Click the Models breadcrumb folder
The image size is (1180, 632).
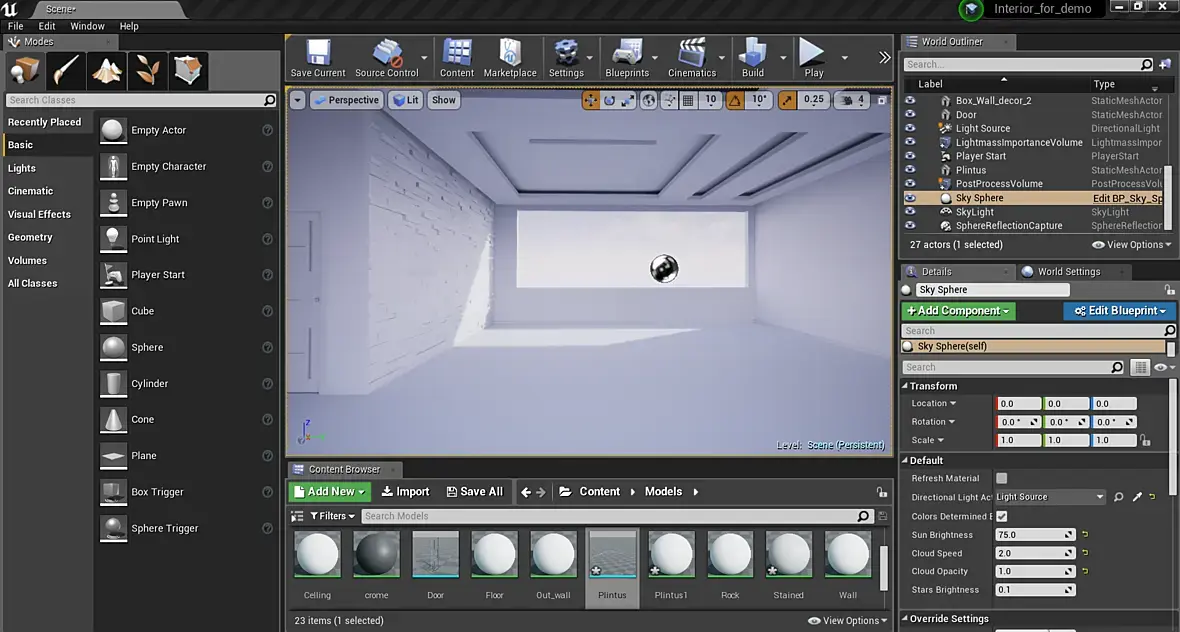click(663, 492)
